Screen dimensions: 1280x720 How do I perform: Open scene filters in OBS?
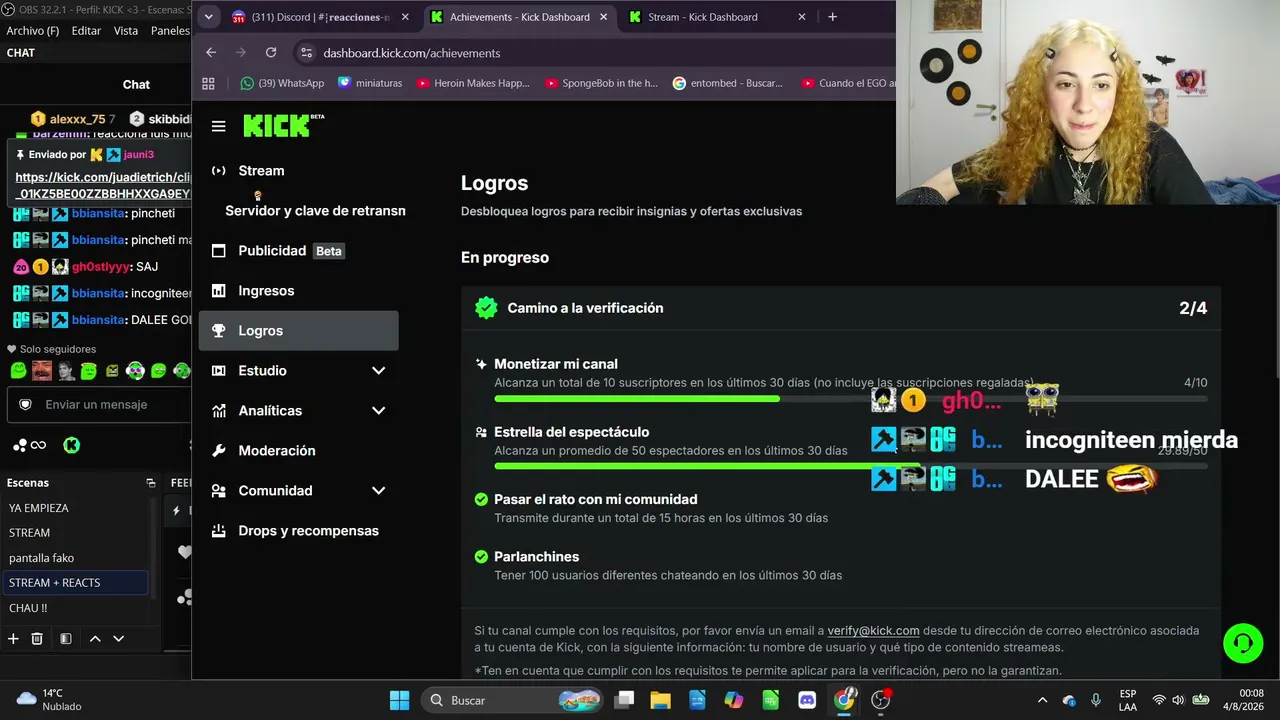[65, 638]
